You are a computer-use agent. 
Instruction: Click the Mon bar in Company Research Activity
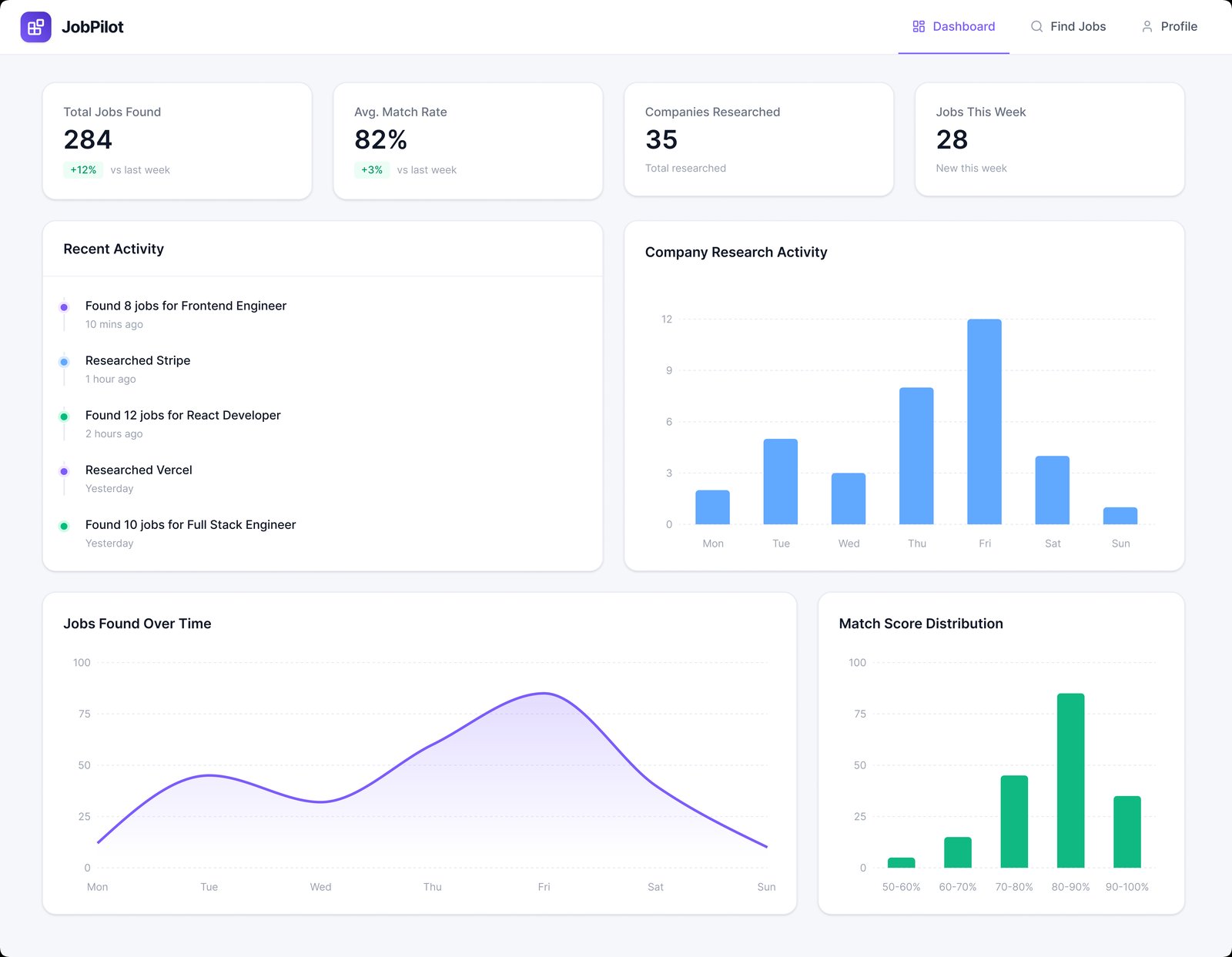pyautogui.click(x=712, y=507)
